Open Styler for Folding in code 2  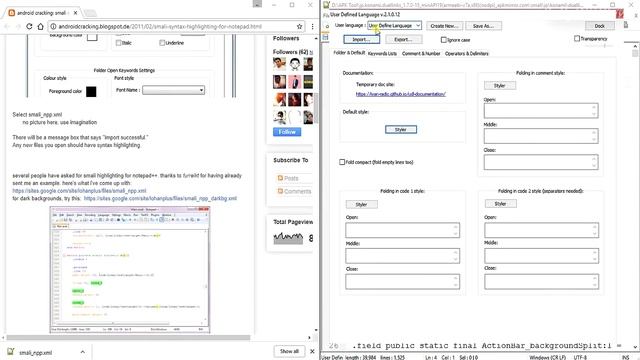500,204
